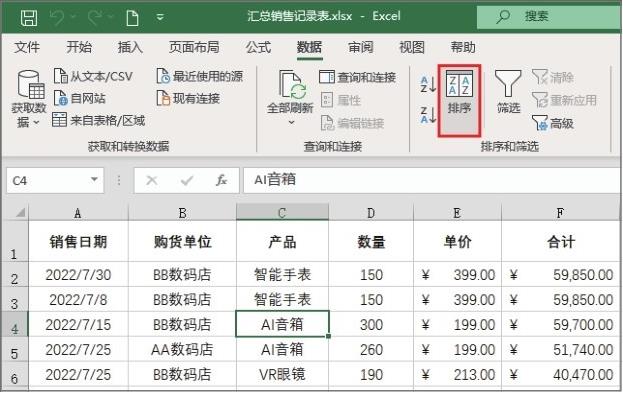Select column B header
This screenshot has width=623, height=393.
(x=182, y=213)
